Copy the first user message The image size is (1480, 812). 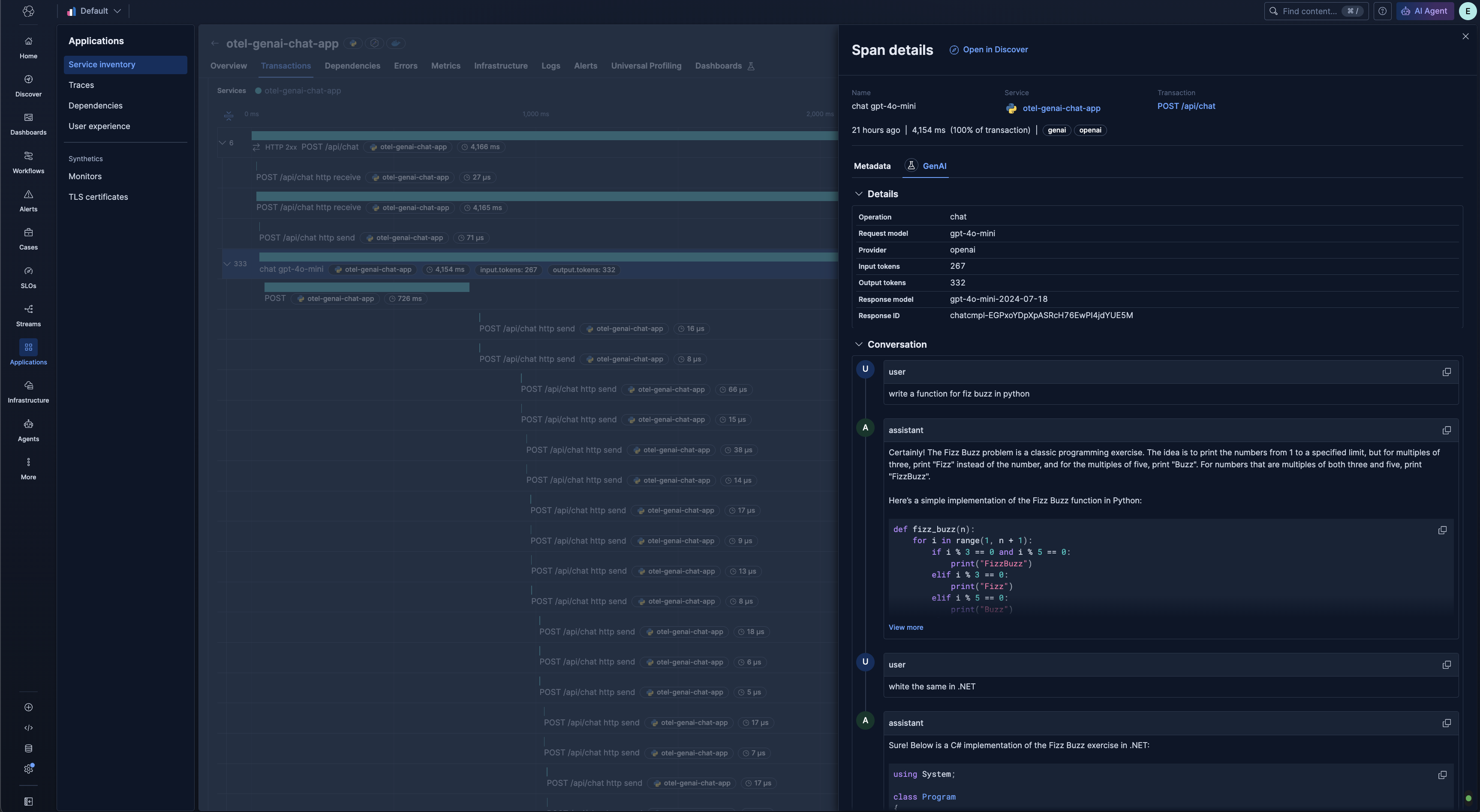coord(1447,372)
